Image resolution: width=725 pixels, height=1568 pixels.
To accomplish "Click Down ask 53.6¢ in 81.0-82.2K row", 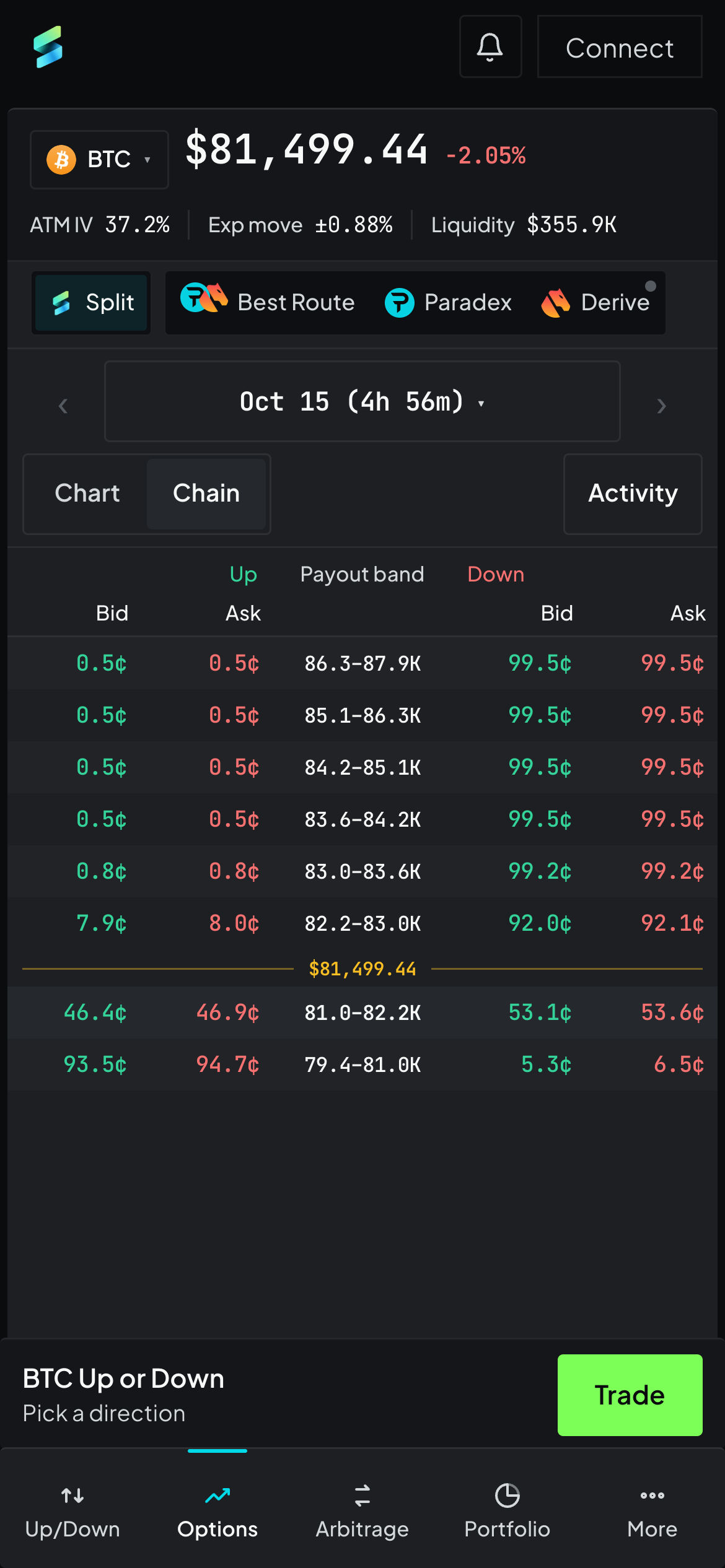I will tap(672, 1013).
